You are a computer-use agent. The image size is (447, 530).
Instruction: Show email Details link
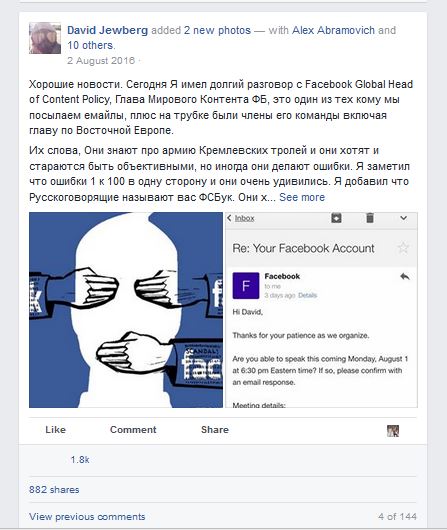(307, 295)
